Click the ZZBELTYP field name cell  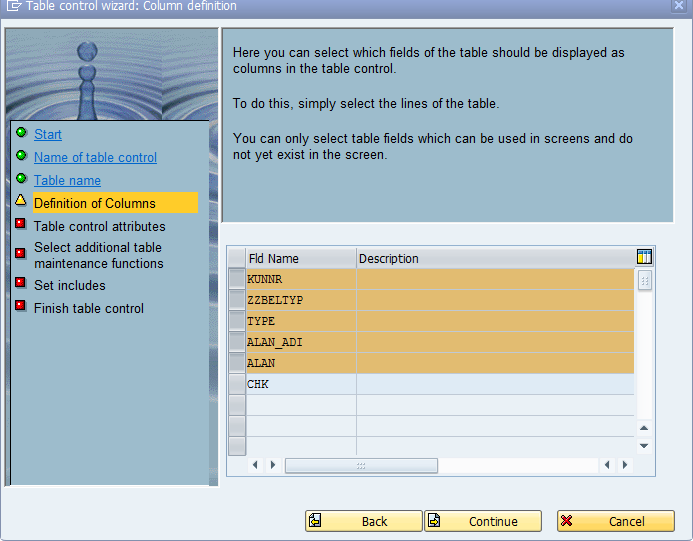point(301,300)
